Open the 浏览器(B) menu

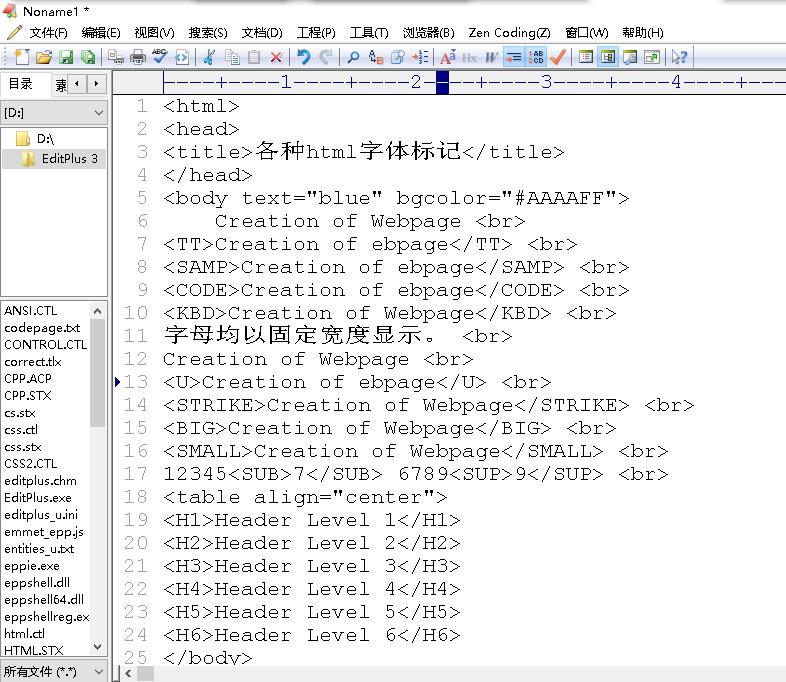pyautogui.click(x=429, y=33)
